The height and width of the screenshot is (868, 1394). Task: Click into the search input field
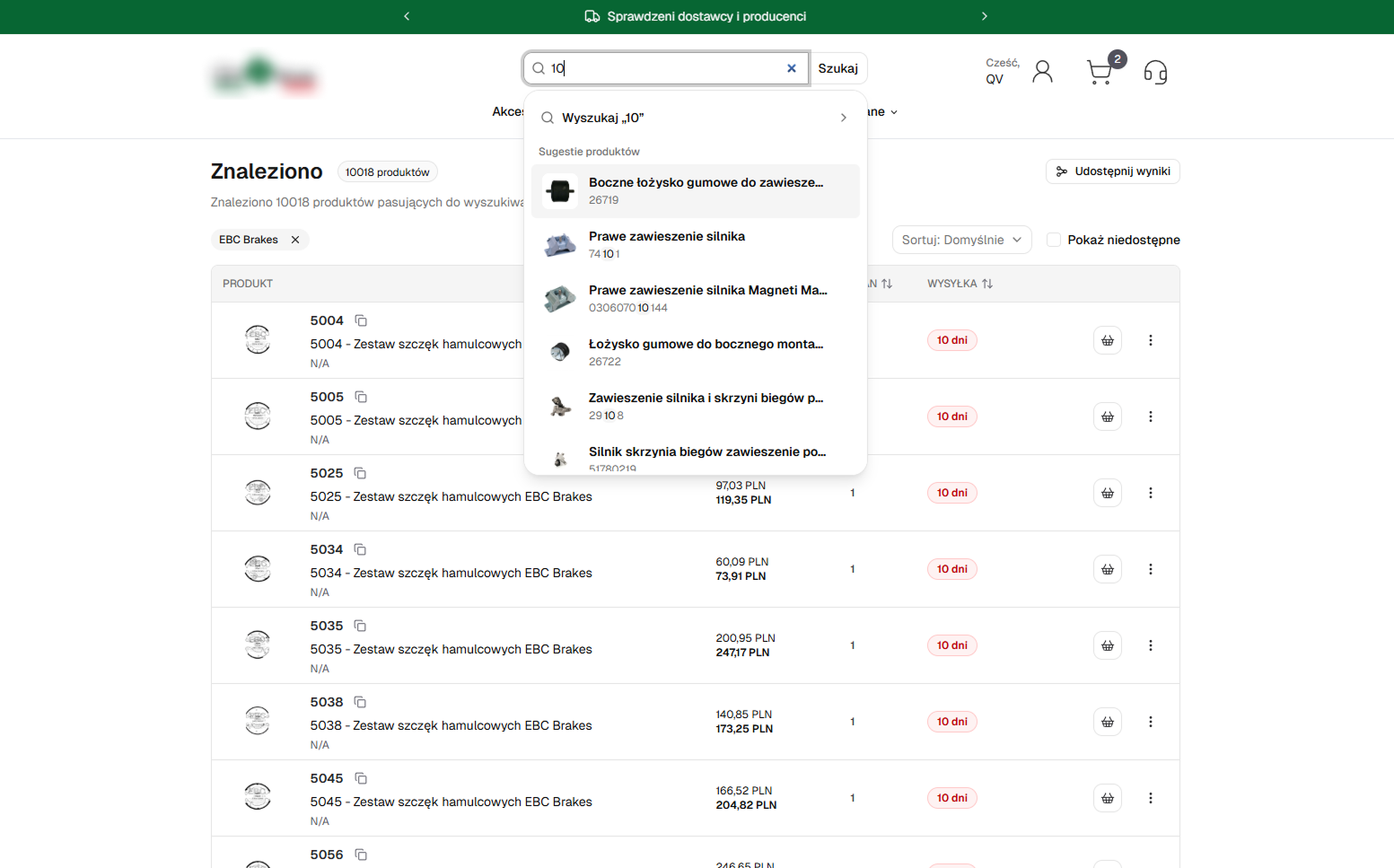[x=664, y=68]
